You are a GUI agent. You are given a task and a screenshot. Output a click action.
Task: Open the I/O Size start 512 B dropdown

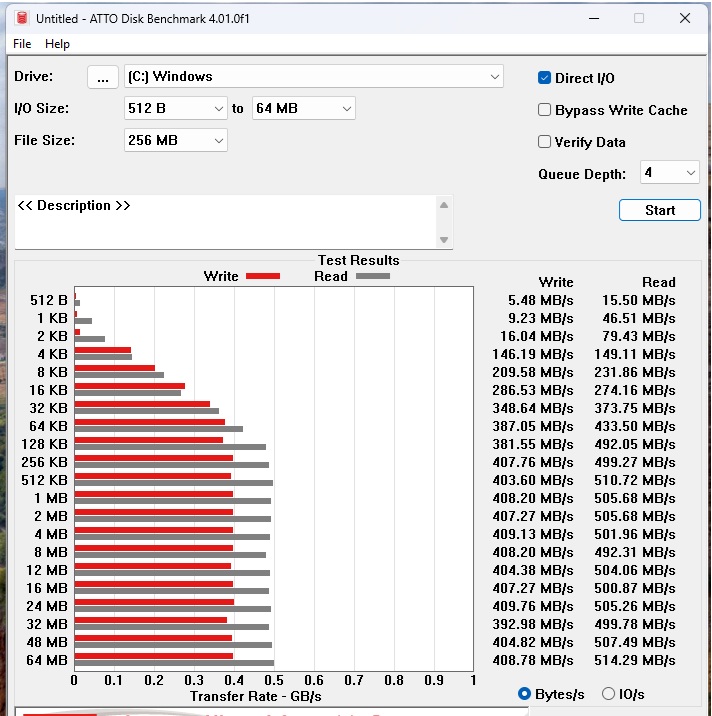click(175, 109)
